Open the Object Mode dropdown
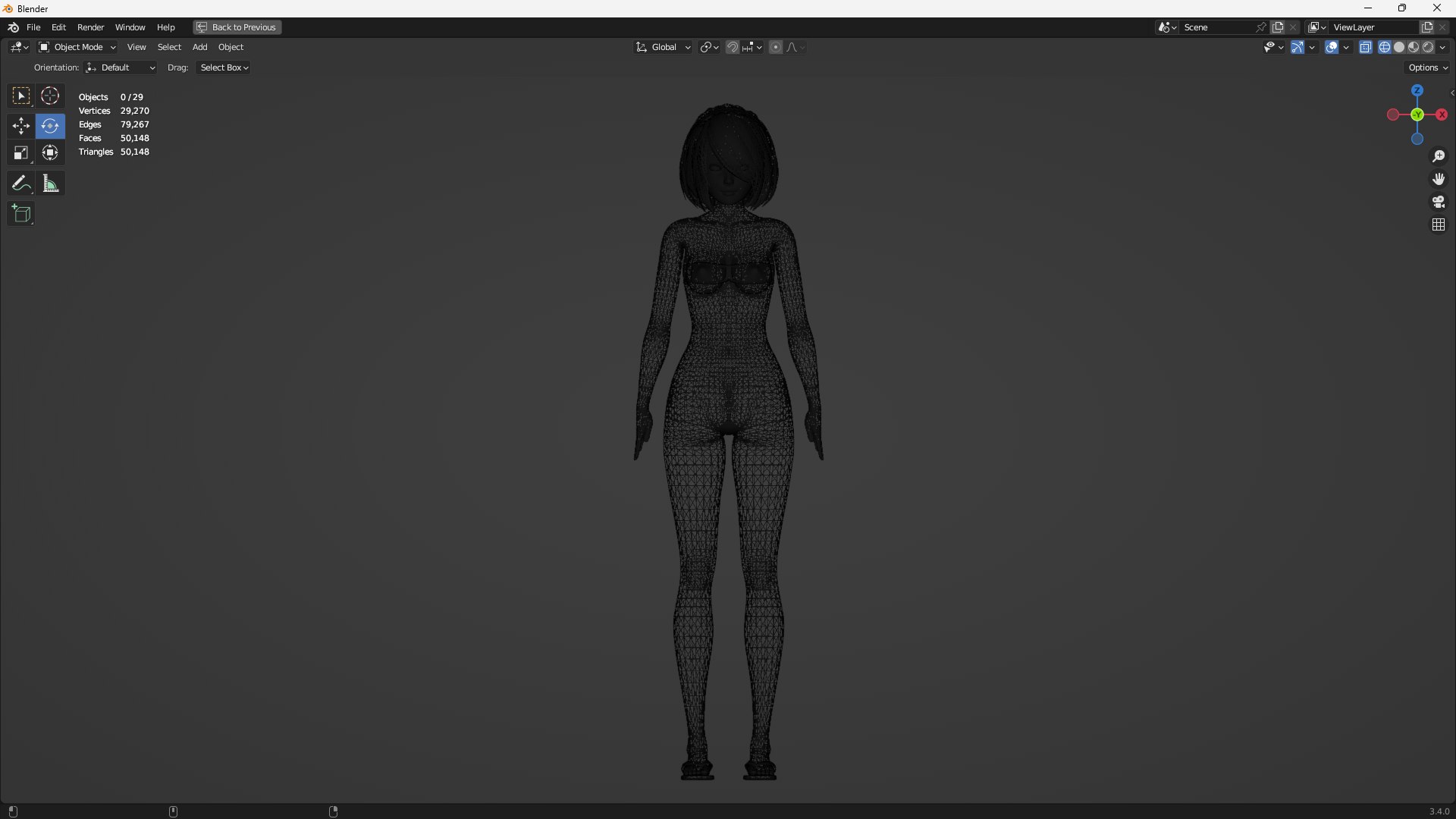The height and width of the screenshot is (819, 1456). click(x=77, y=47)
